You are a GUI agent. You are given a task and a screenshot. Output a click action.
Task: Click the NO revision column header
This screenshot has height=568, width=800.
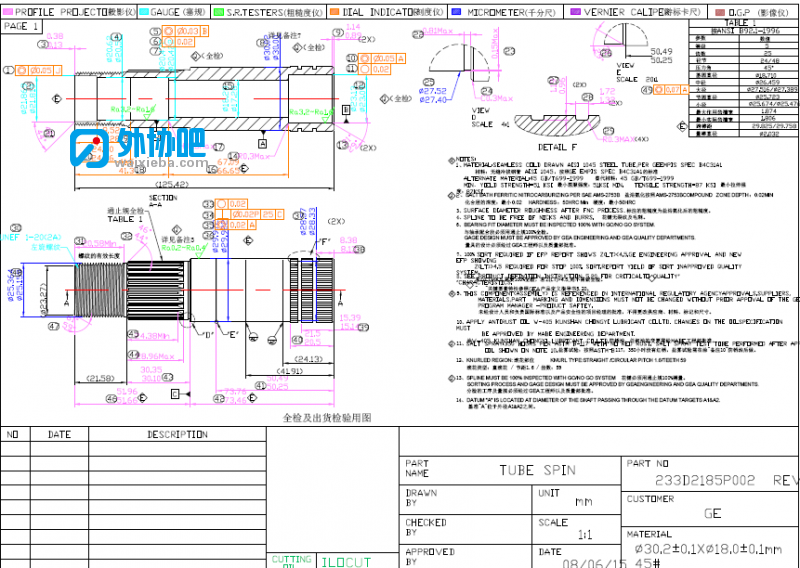click(12, 434)
